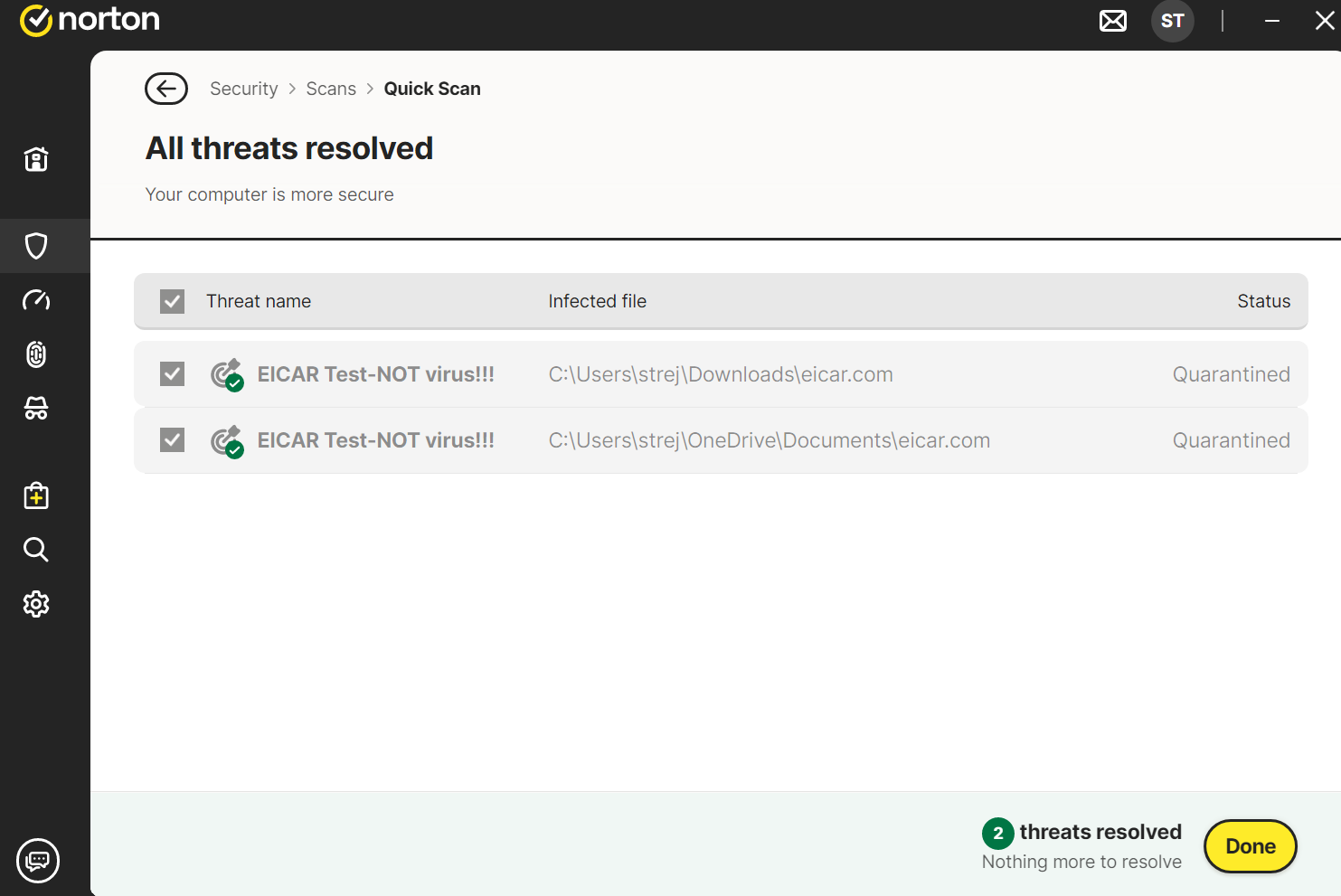Open the ST account avatar menu
The width and height of the screenshot is (1341, 896).
[x=1173, y=21]
